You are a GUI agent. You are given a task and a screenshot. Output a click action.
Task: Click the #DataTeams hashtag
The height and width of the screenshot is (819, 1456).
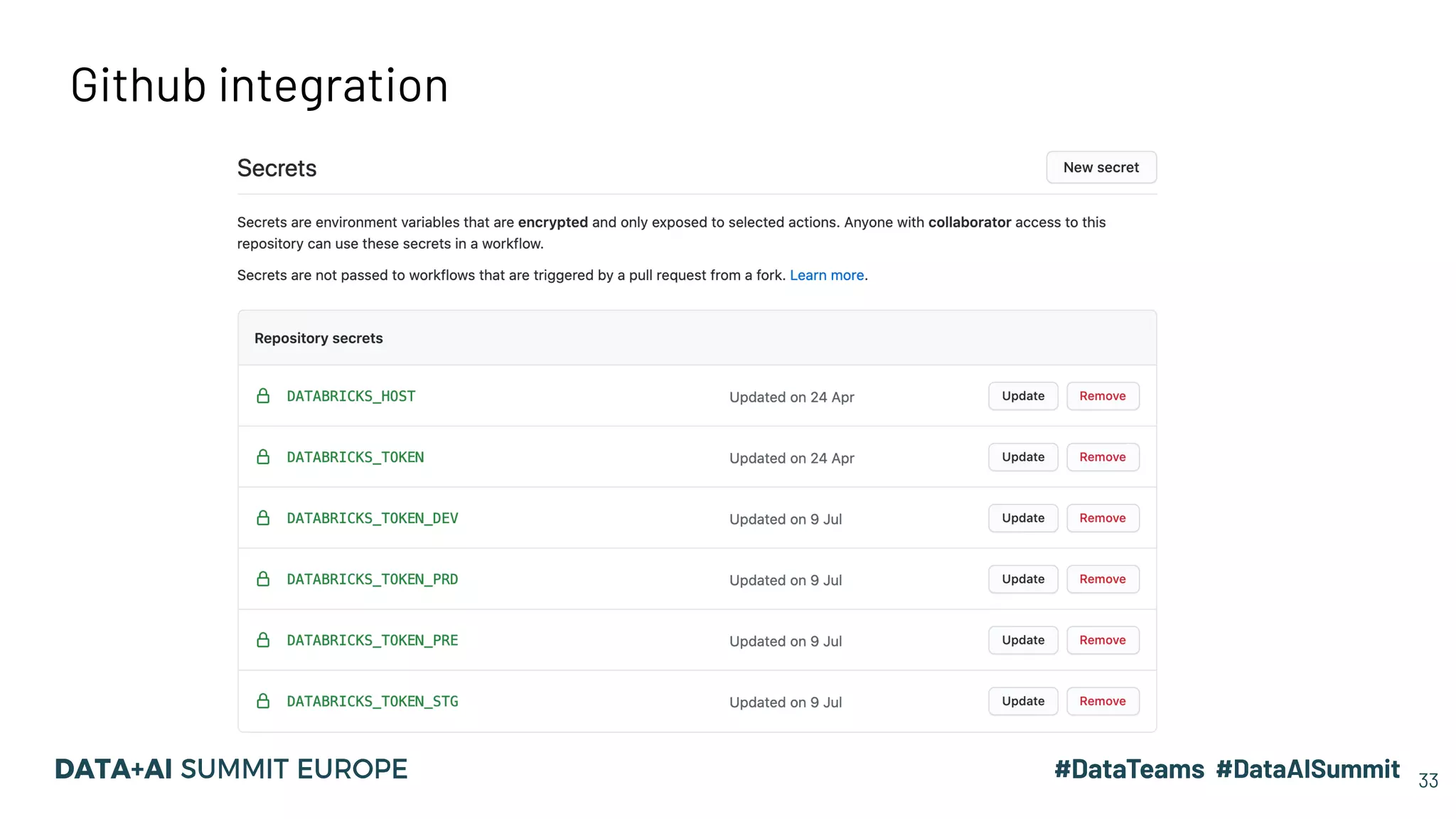click(1129, 769)
